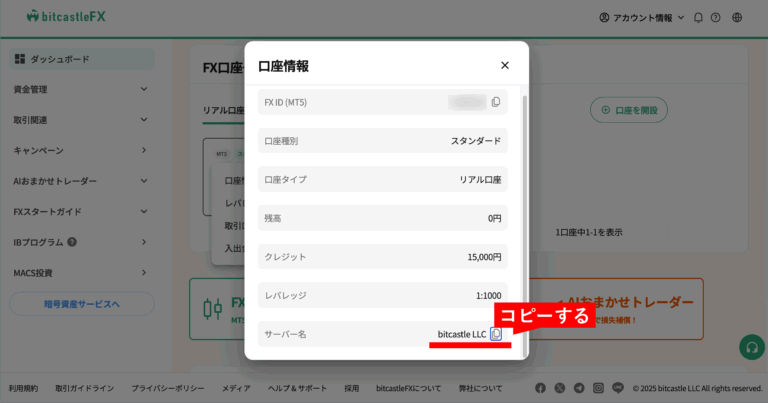This screenshot has height=403, width=768.
Task: Open the AIおまかせトレーダー banner
Action: [x=616, y=309]
